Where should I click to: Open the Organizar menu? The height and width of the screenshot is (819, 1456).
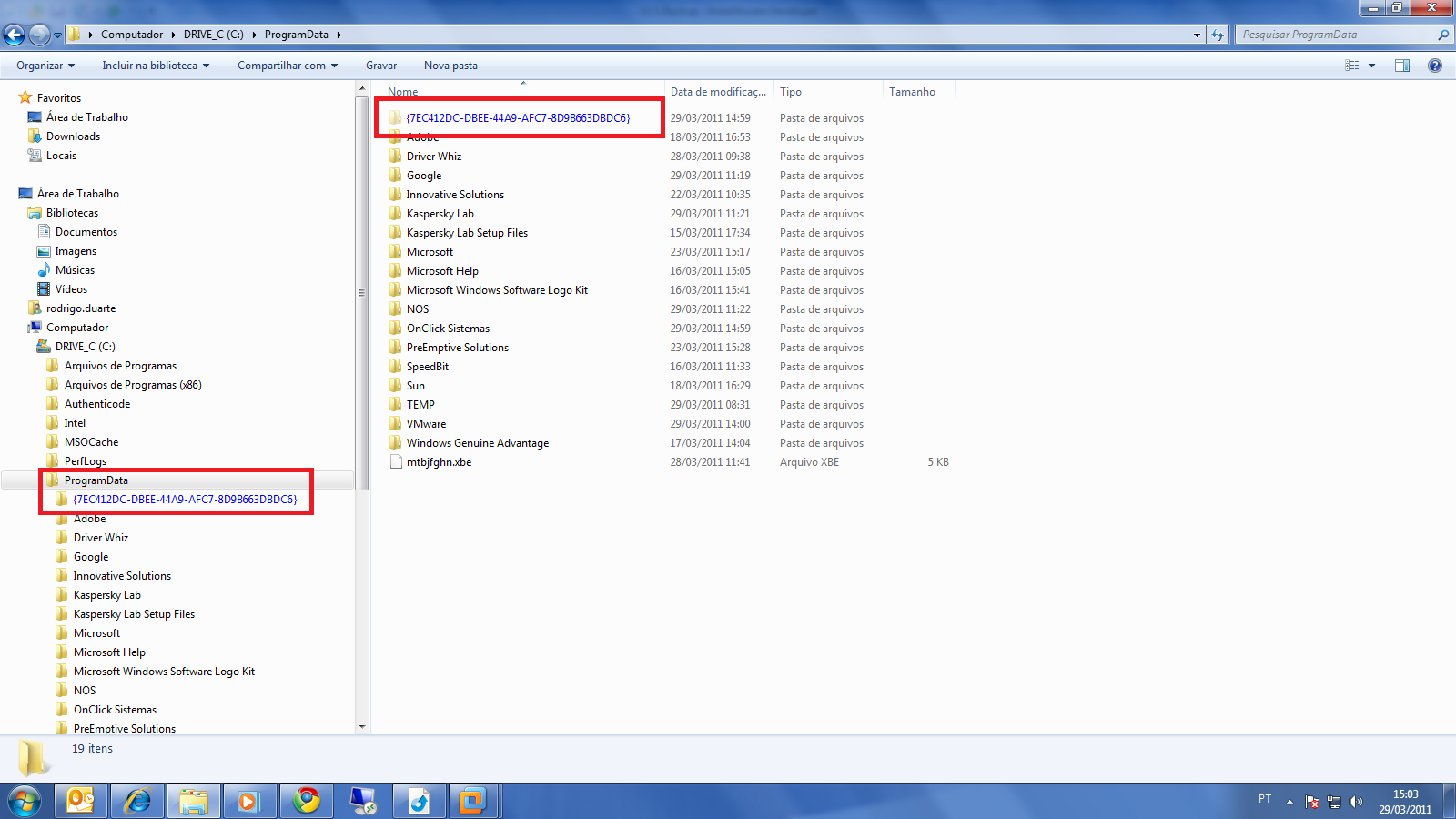45,66
